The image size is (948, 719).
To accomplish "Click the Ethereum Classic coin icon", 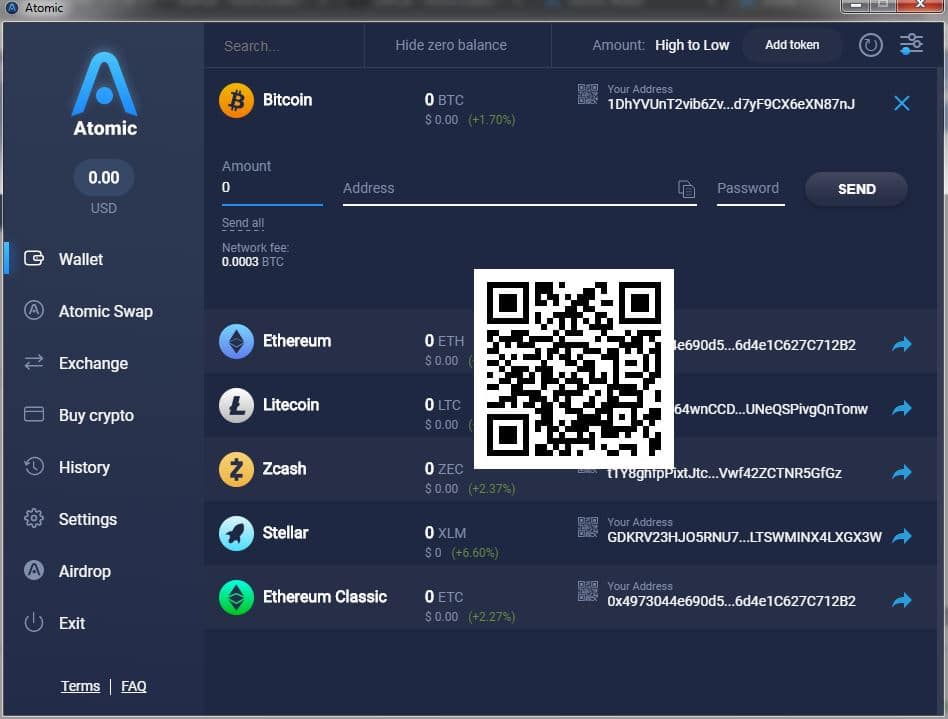I will [x=236, y=597].
